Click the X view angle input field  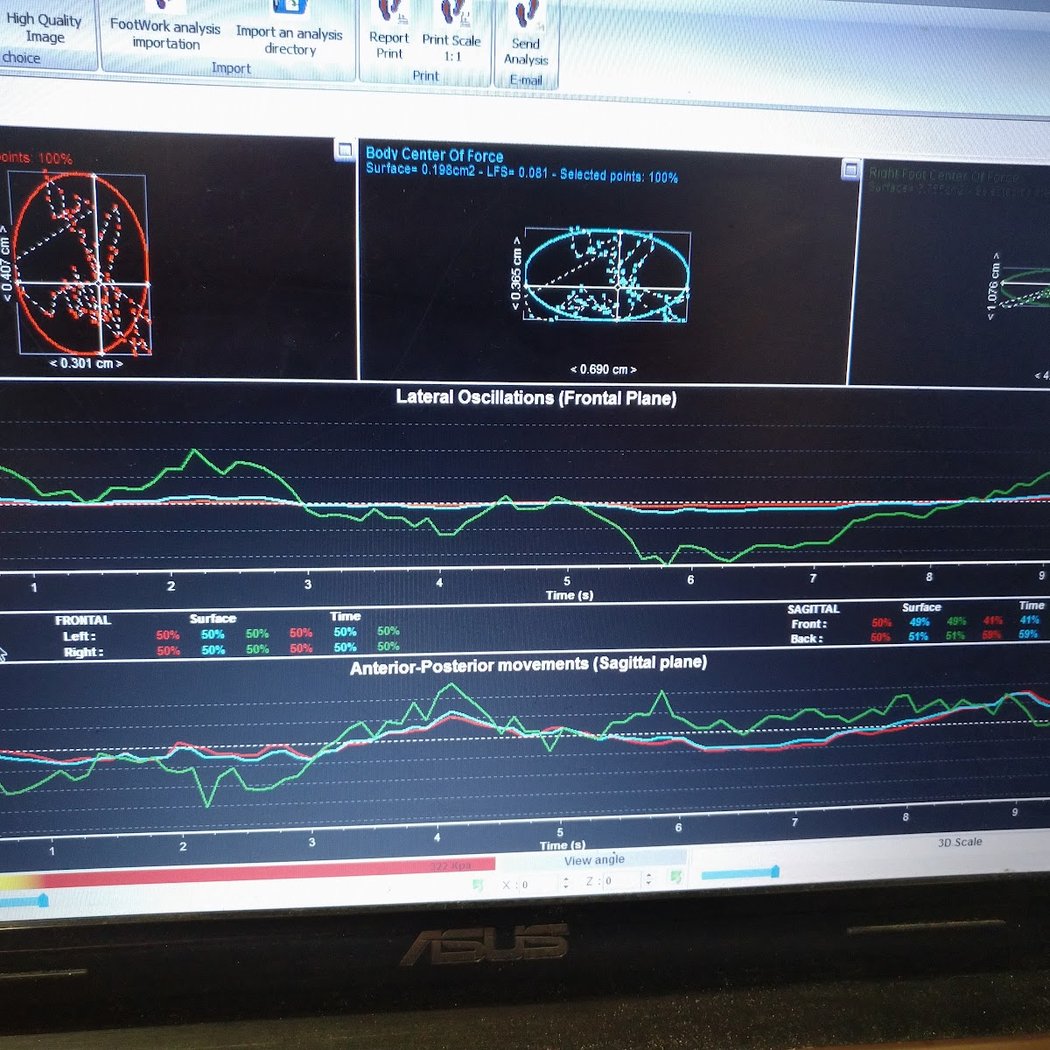click(537, 884)
